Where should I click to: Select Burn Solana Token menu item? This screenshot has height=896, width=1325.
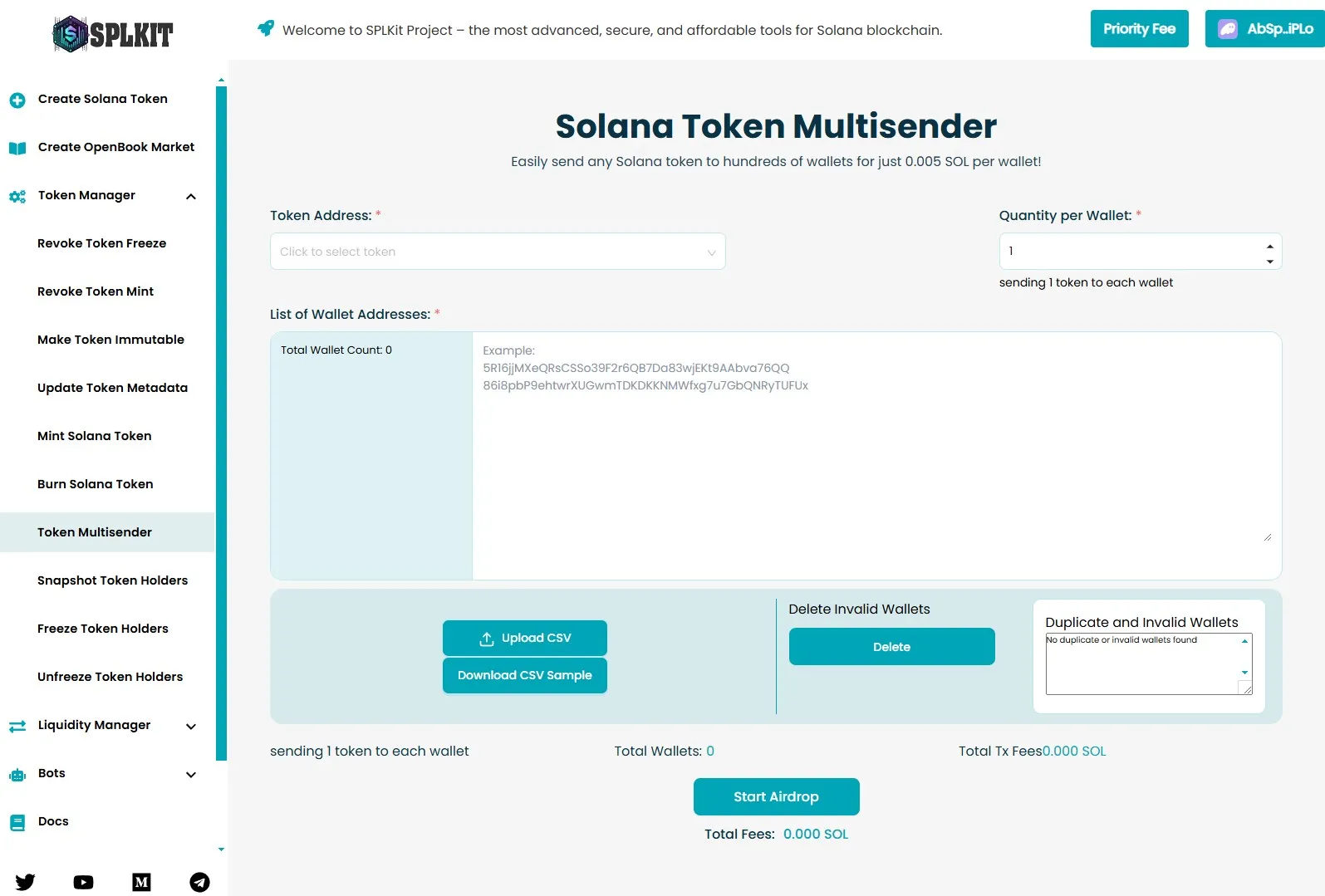[95, 484]
